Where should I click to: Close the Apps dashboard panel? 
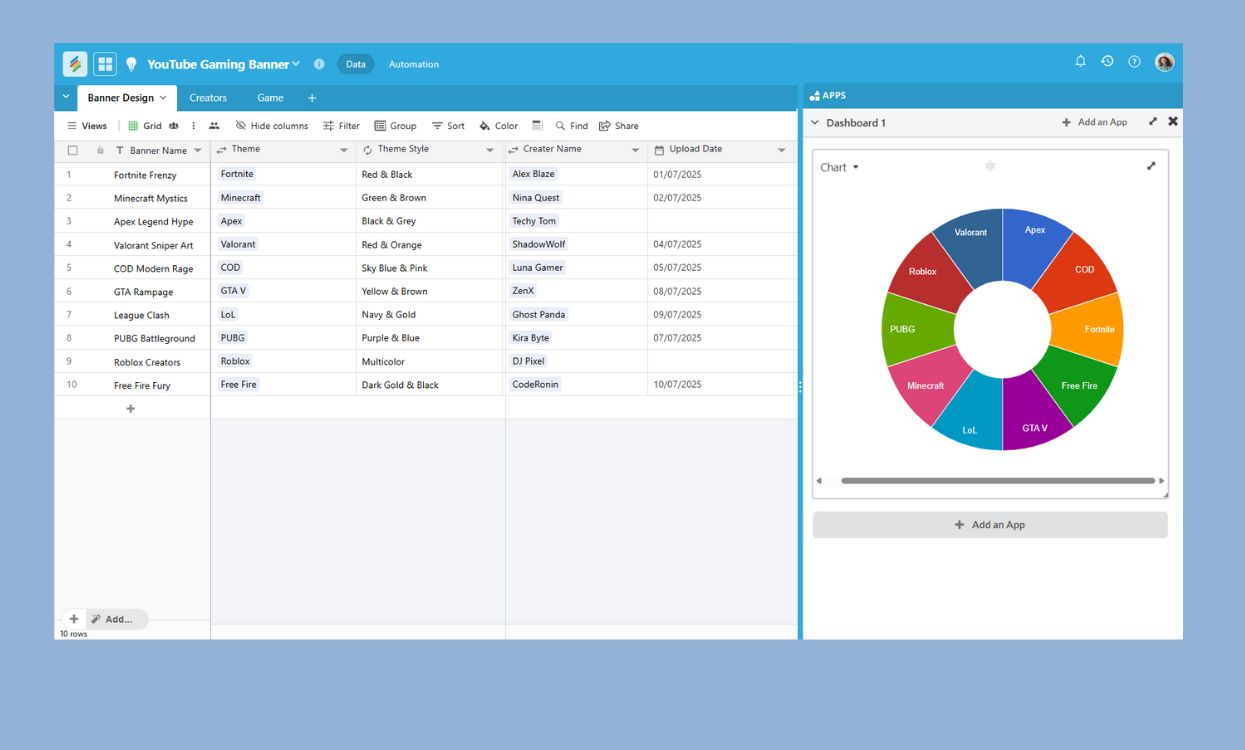tap(1173, 122)
